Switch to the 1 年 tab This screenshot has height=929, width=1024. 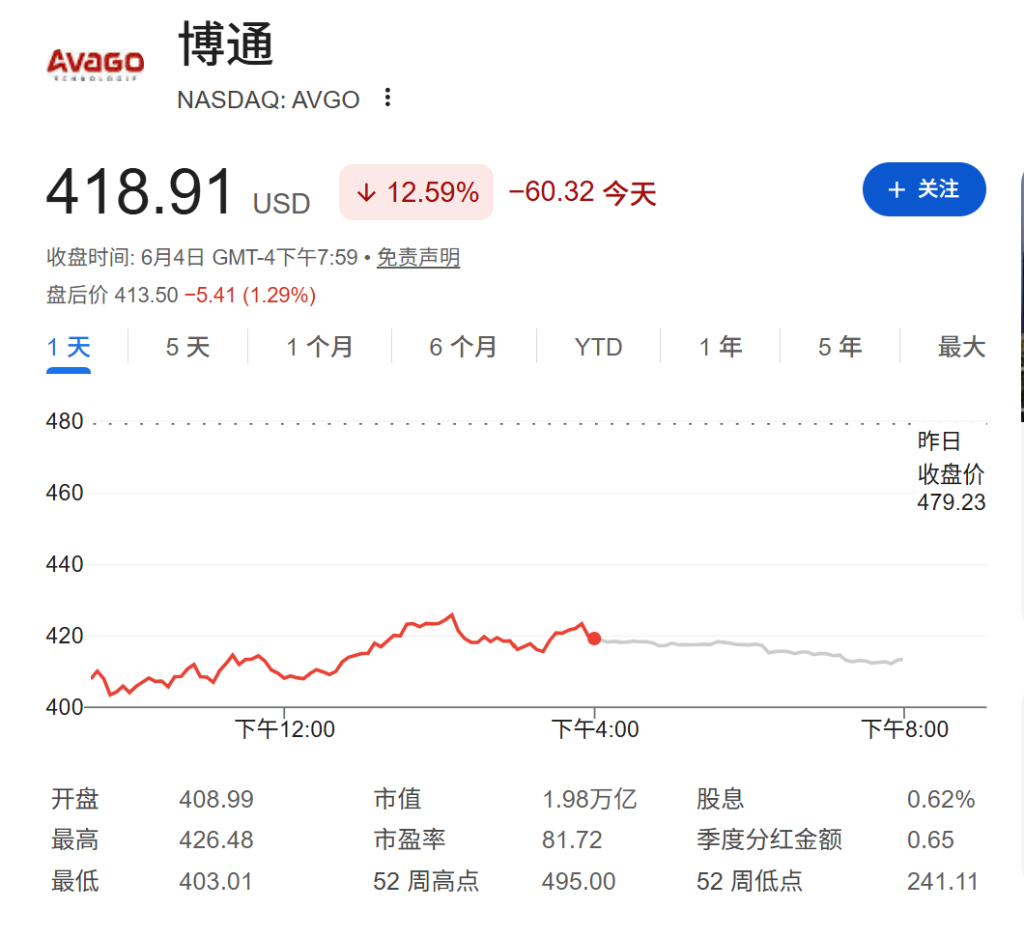point(720,347)
